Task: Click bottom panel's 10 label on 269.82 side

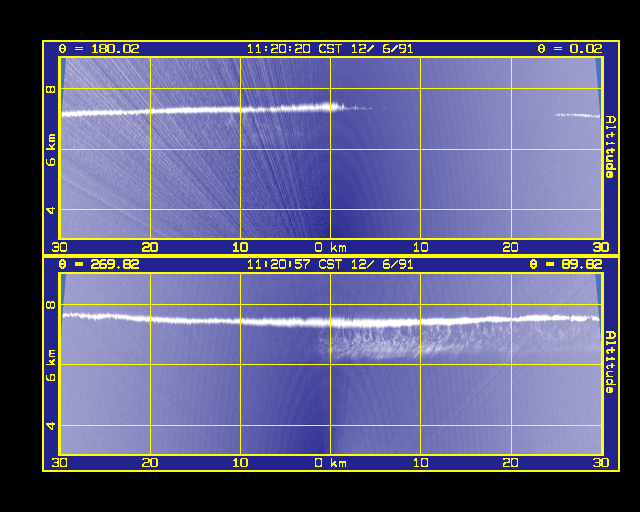Action: coord(240,463)
